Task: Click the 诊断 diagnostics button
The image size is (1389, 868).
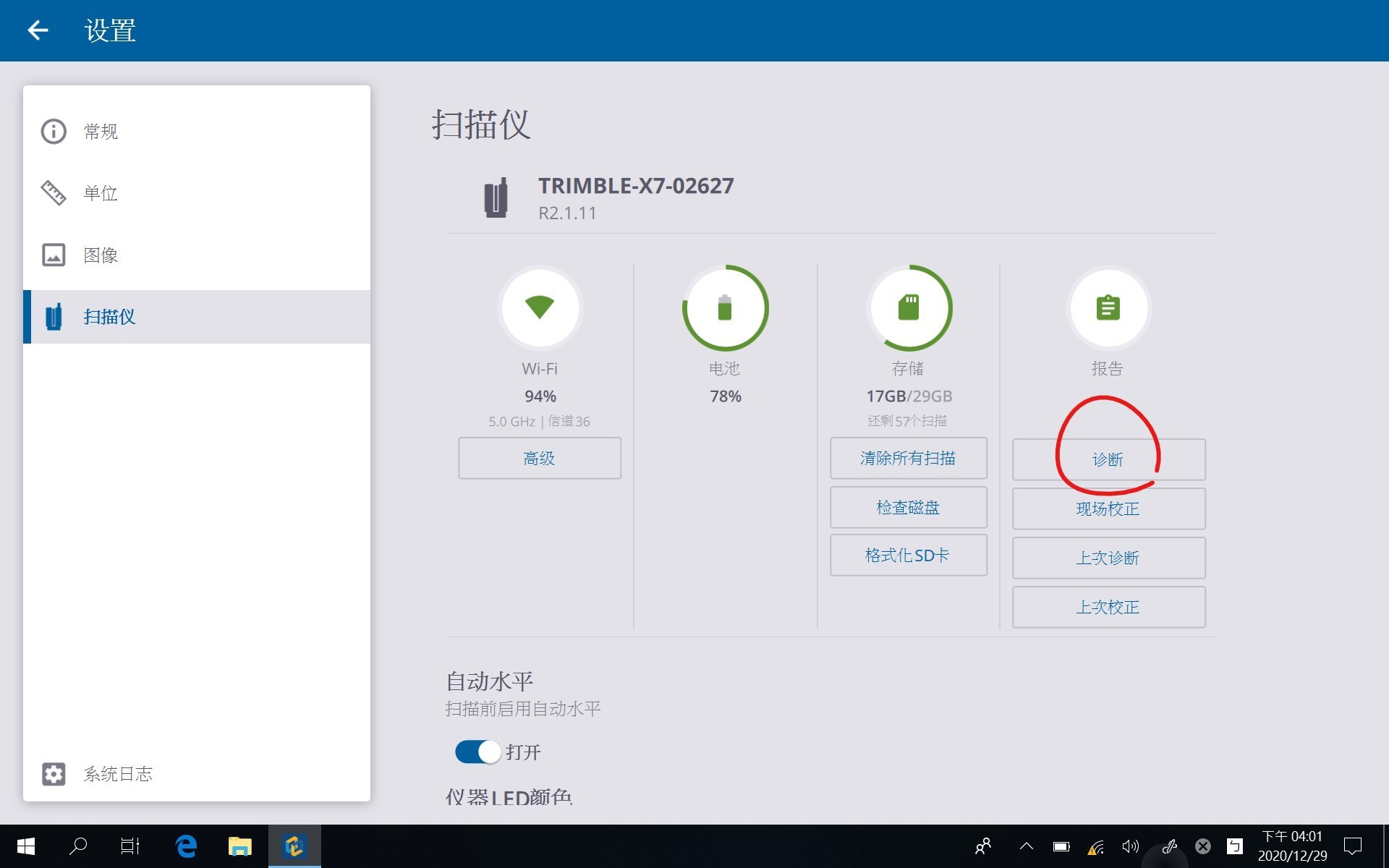Action: 1108,459
